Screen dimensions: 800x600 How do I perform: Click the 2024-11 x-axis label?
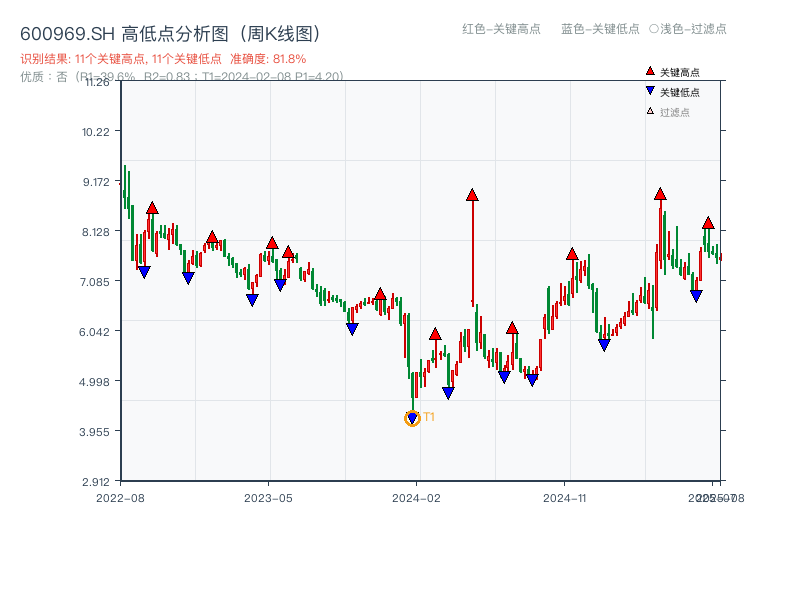coord(564,498)
